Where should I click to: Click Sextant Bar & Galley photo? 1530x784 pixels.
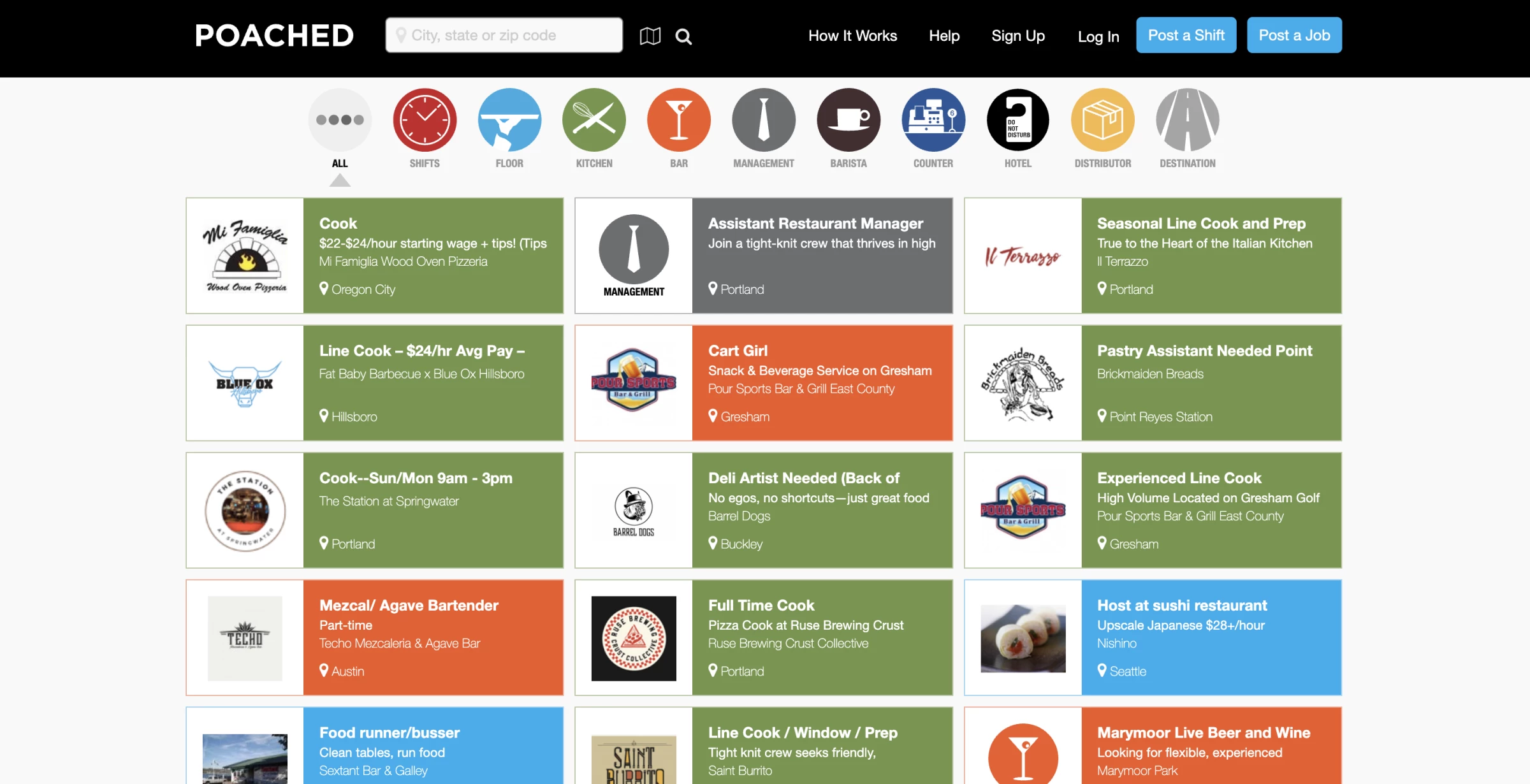[245, 759]
